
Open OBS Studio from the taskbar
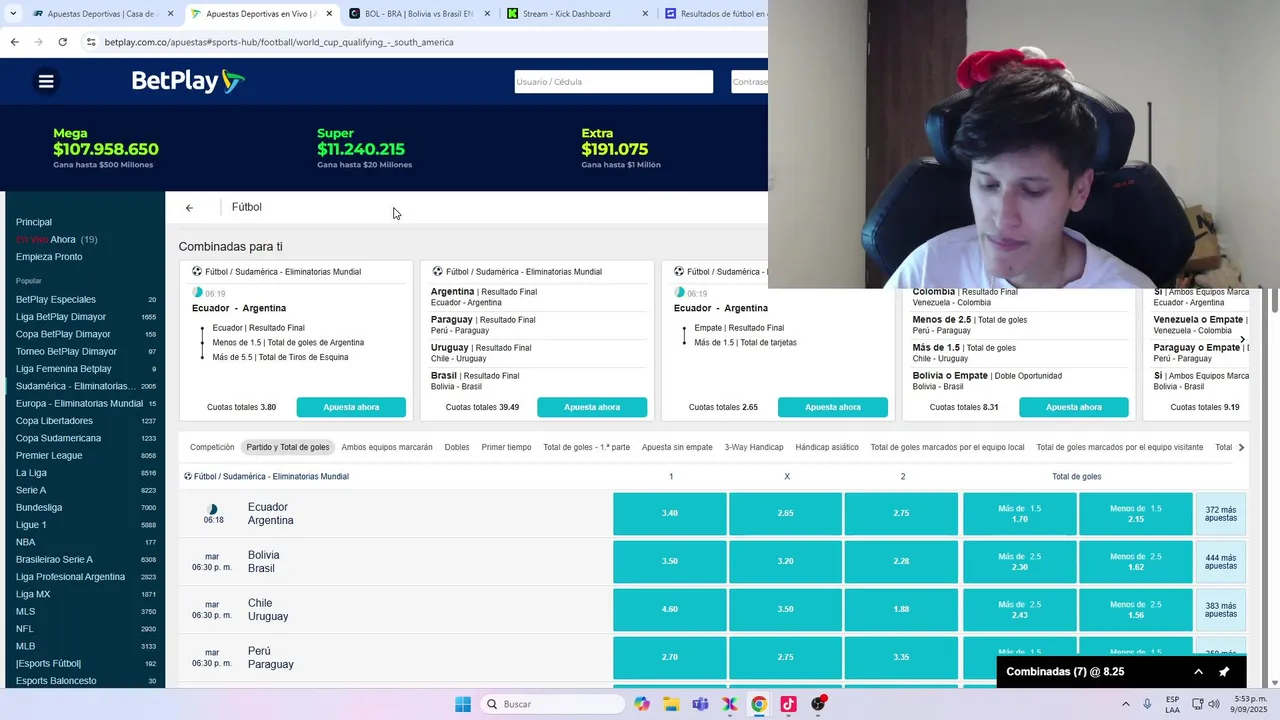pyautogui.click(x=818, y=704)
